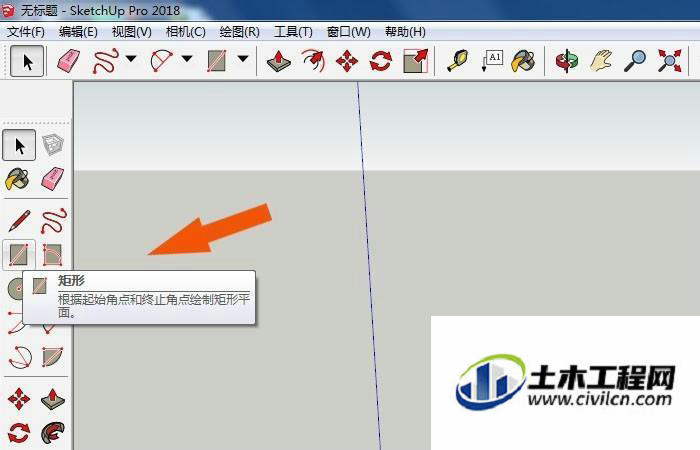
Task: Select the Pie arc tool in left palette
Action: [53, 357]
